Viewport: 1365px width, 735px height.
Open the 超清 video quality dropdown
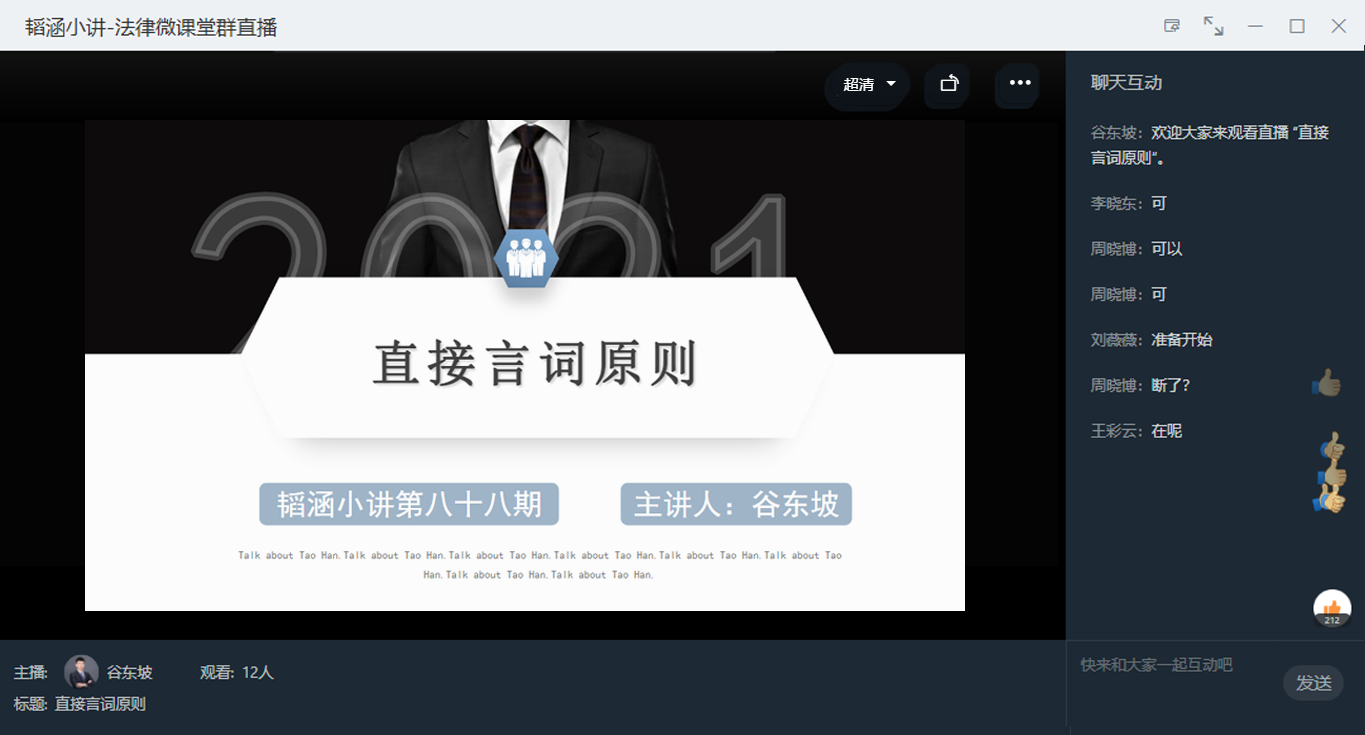click(868, 84)
